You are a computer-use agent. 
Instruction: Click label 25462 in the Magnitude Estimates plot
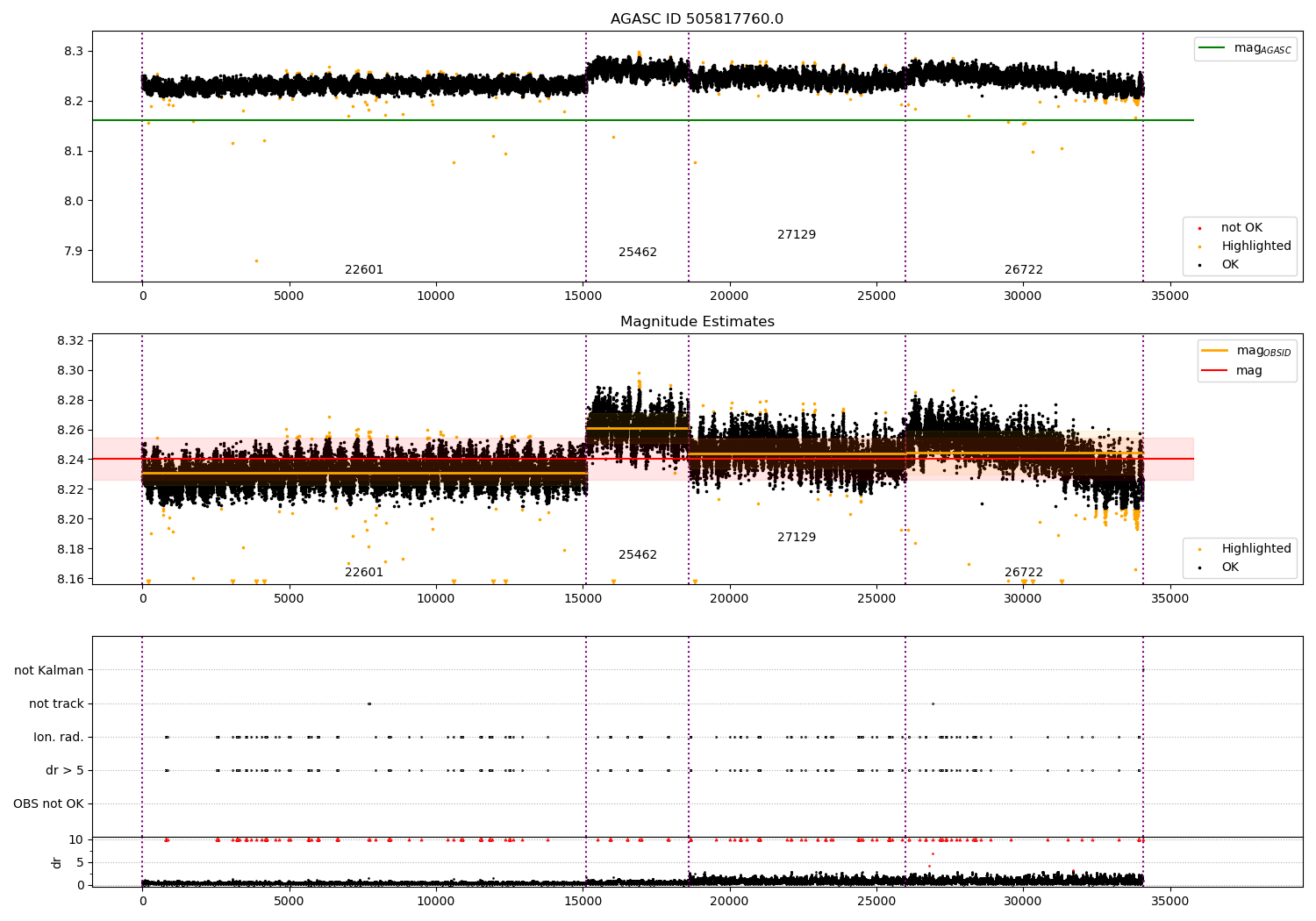tap(638, 555)
